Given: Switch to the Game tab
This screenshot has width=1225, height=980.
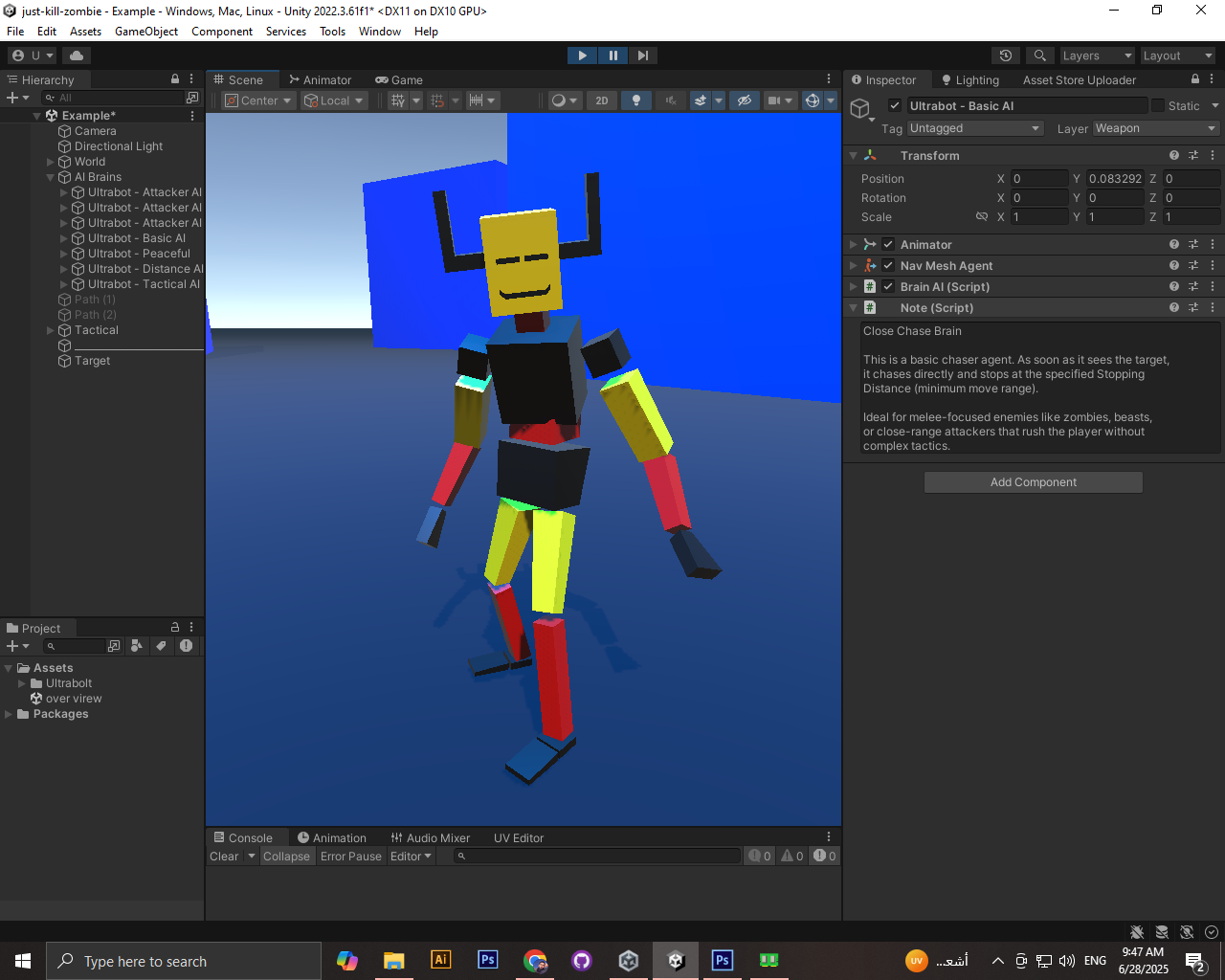Looking at the screenshot, I should pyautogui.click(x=399, y=80).
